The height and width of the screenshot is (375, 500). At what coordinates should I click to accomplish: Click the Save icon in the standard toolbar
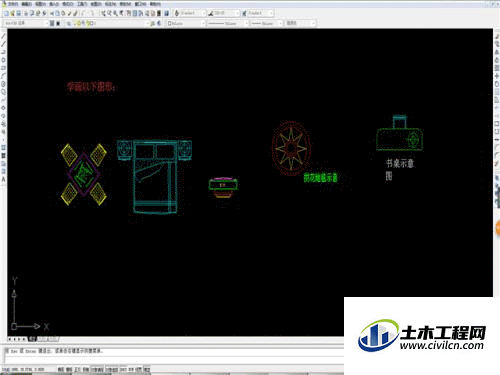click(x=19, y=13)
